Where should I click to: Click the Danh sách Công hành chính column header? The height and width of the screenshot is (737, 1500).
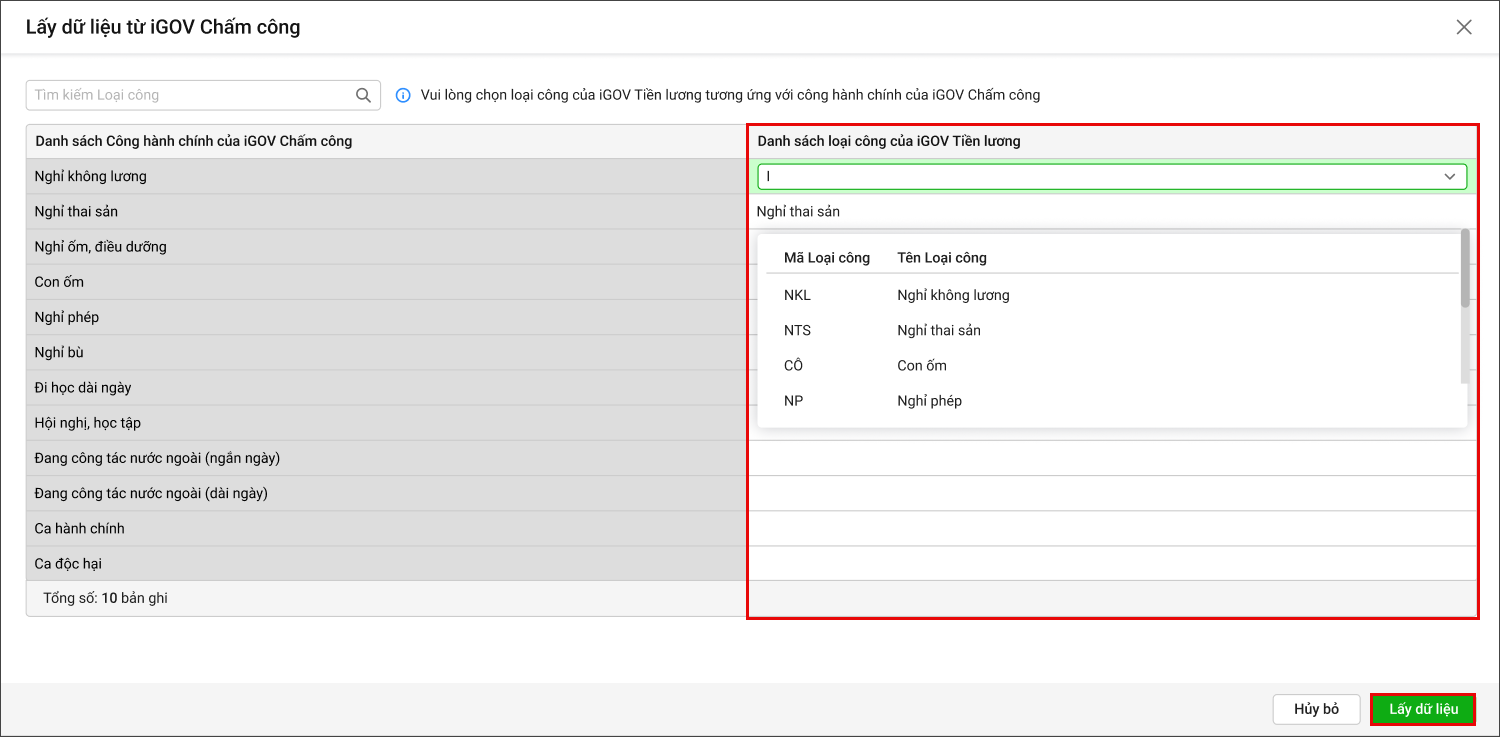click(387, 141)
